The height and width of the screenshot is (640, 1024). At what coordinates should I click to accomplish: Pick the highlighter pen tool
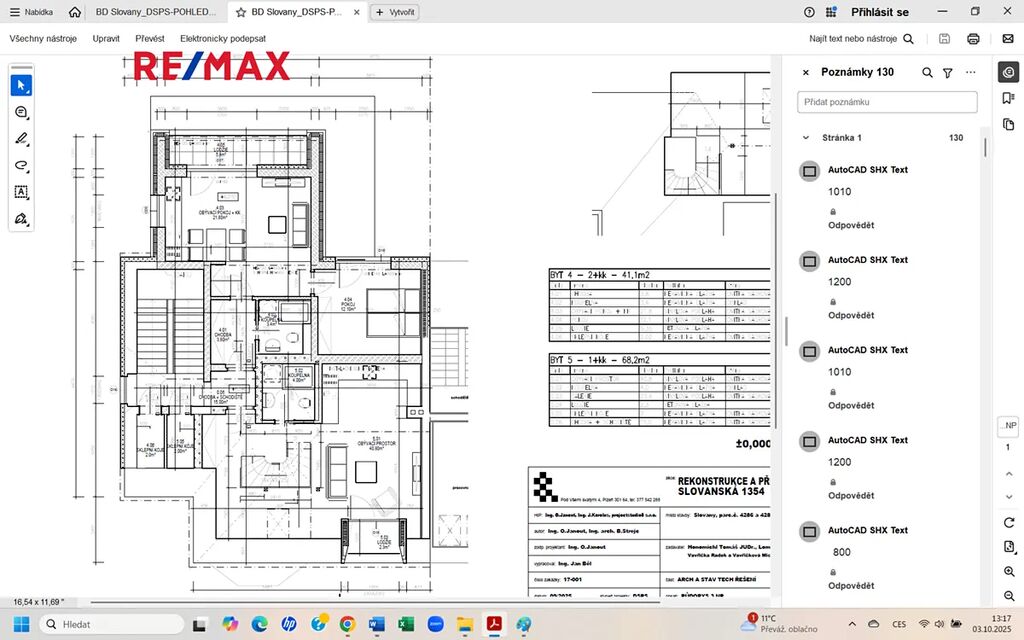pos(21,139)
